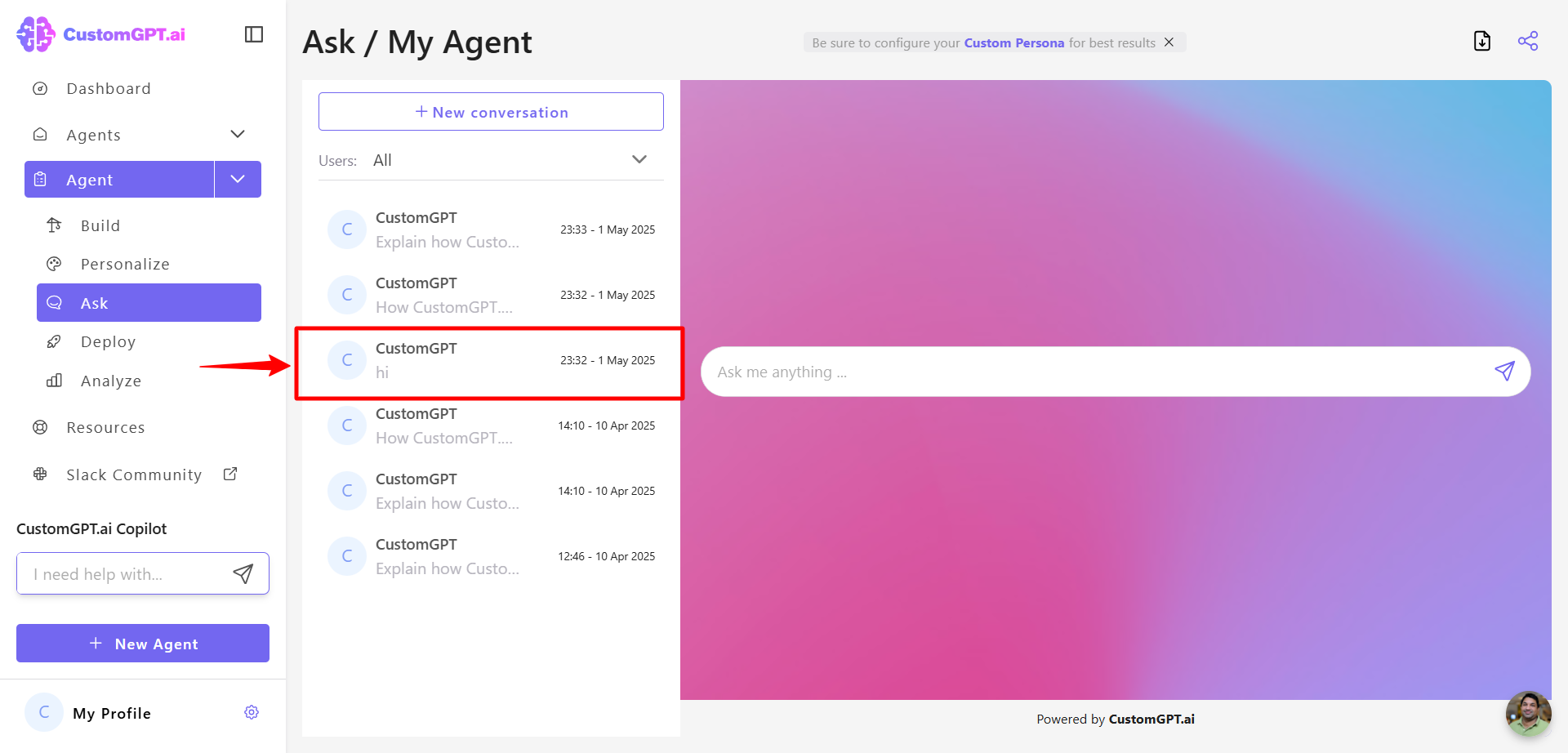Click avatar of the 'hi' conversation
The height and width of the screenshot is (753, 1568).
(347, 360)
